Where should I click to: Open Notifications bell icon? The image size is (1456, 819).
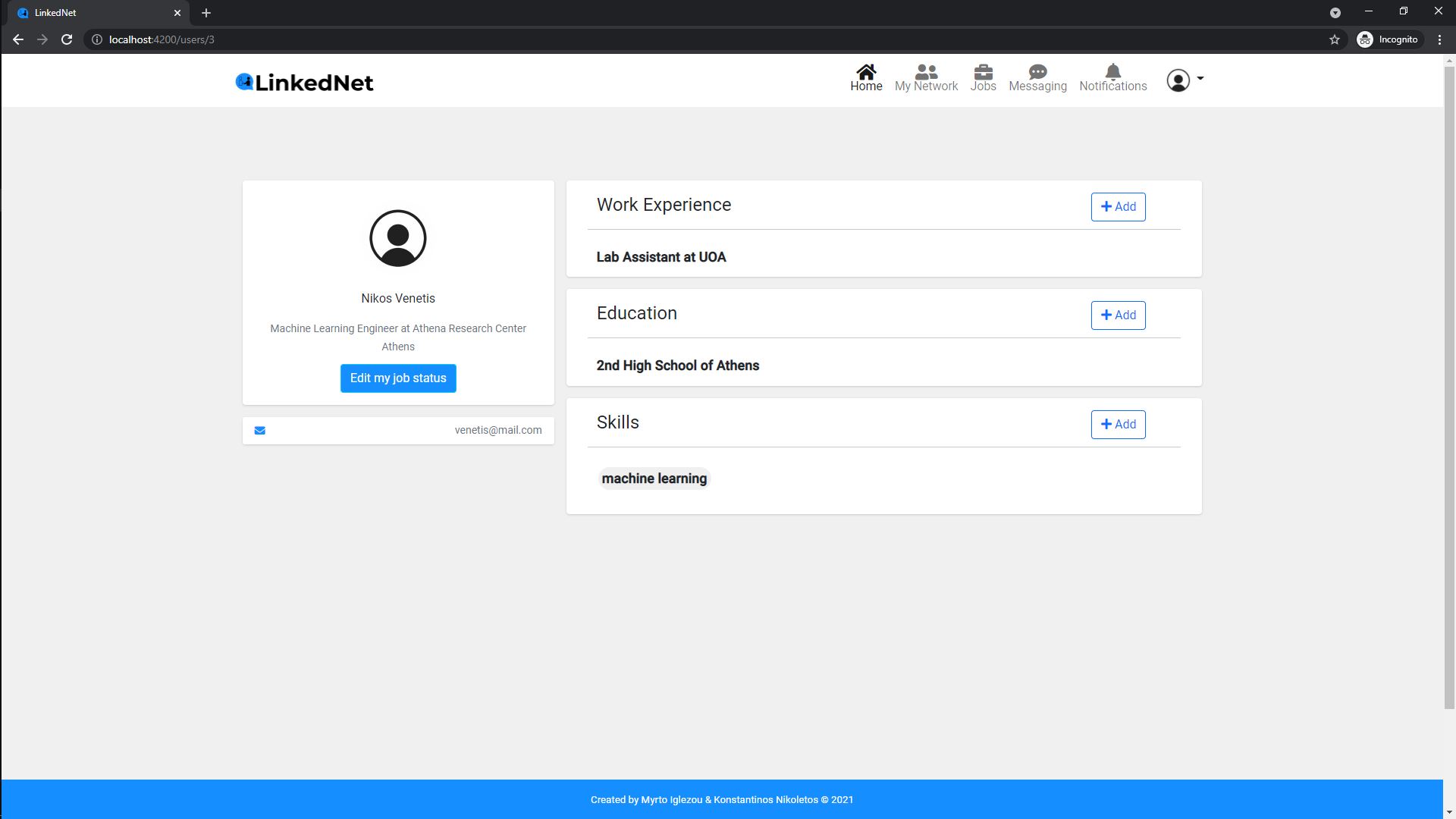(x=1112, y=72)
